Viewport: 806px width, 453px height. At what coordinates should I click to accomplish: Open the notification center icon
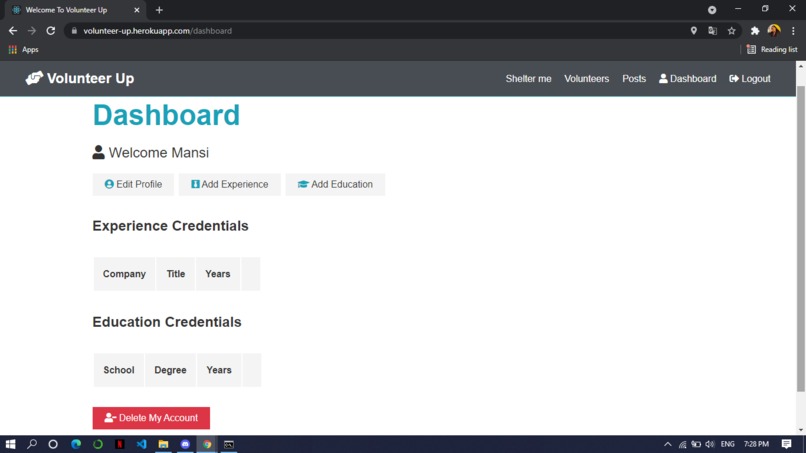click(x=786, y=444)
